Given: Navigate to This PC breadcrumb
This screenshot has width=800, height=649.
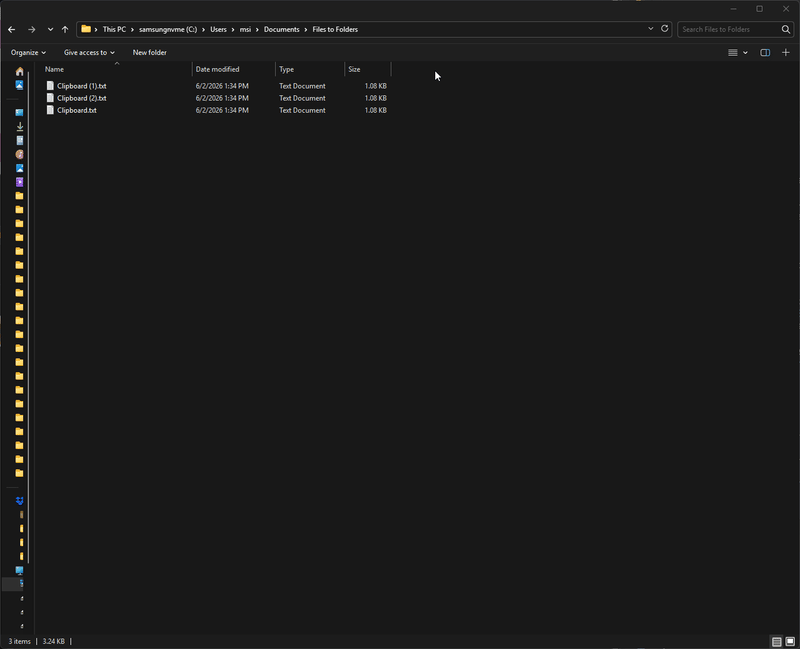Looking at the screenshot, I should [x=114, y=30].
